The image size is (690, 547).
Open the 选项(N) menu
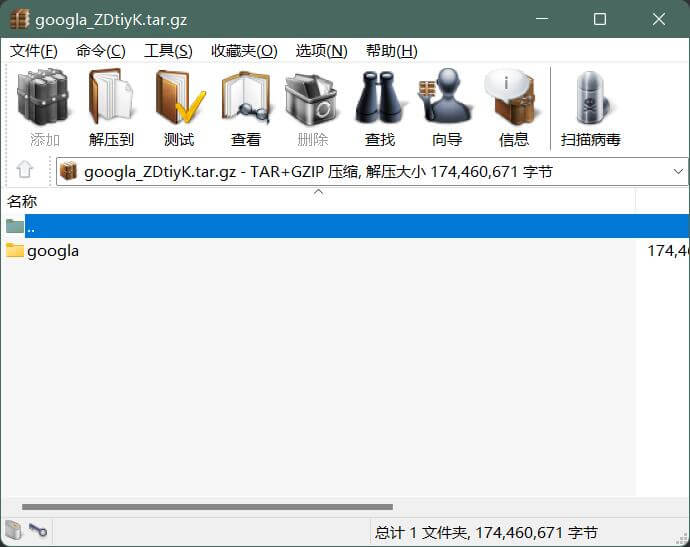click(322, 51)
